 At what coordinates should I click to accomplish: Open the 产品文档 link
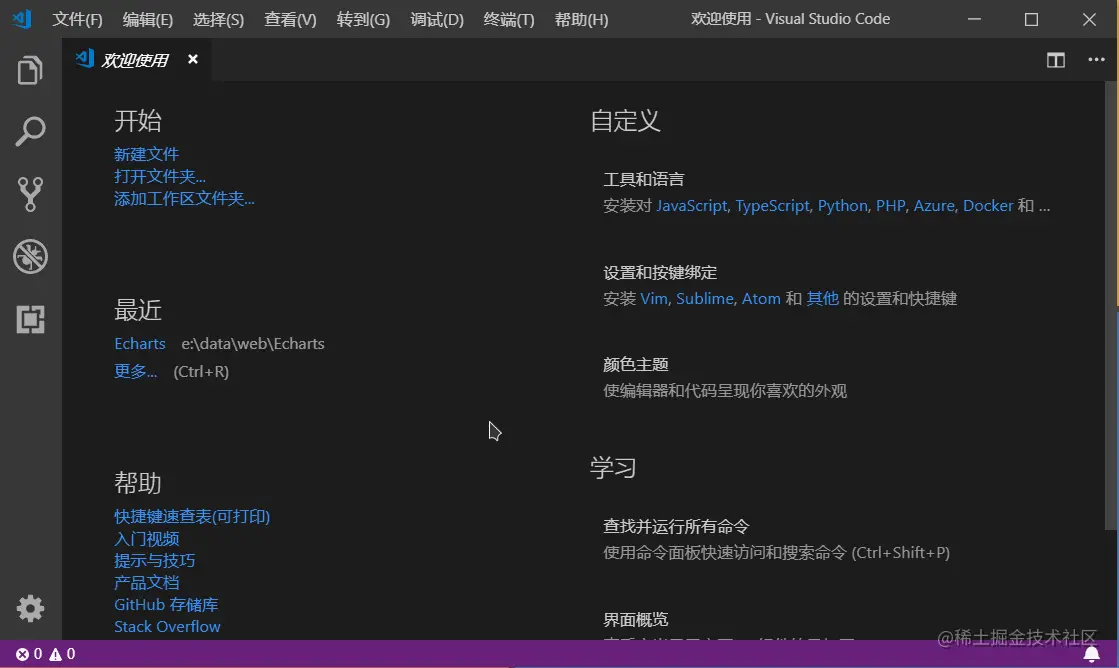click(146, 583)
